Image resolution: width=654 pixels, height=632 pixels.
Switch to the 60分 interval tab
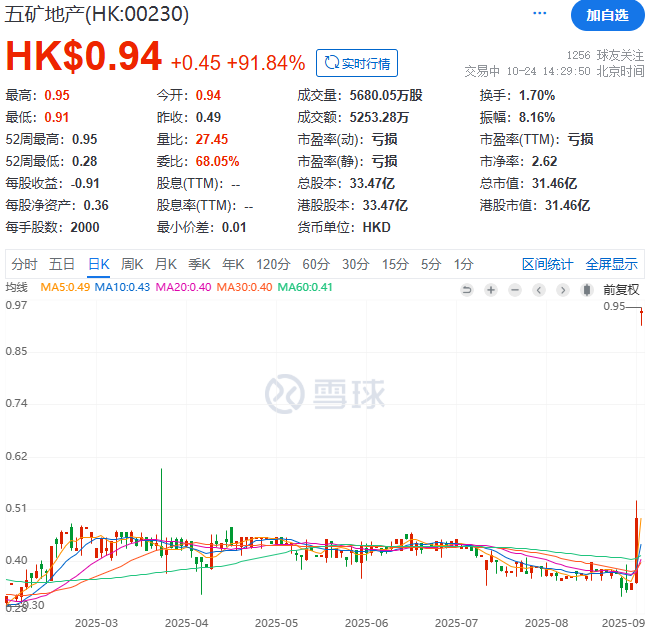click(x=316, y=264)
